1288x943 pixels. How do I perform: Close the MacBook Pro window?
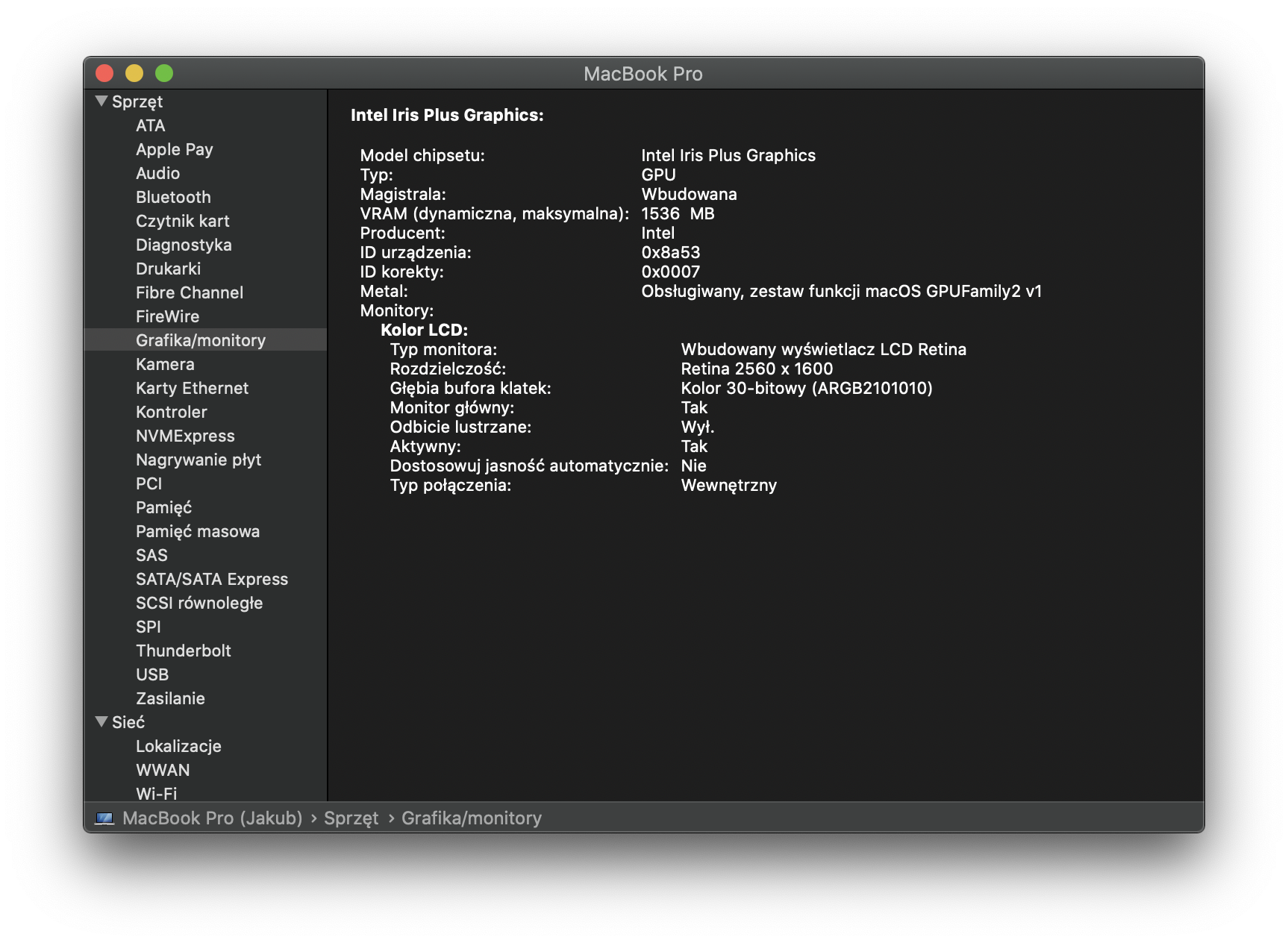104,73
